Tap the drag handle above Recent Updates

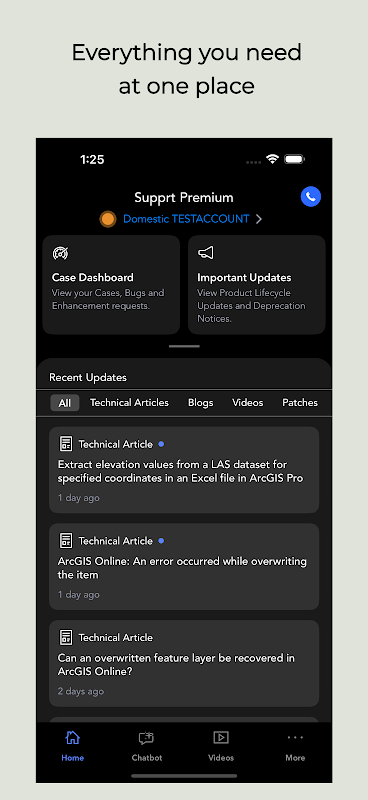point(184,346)
